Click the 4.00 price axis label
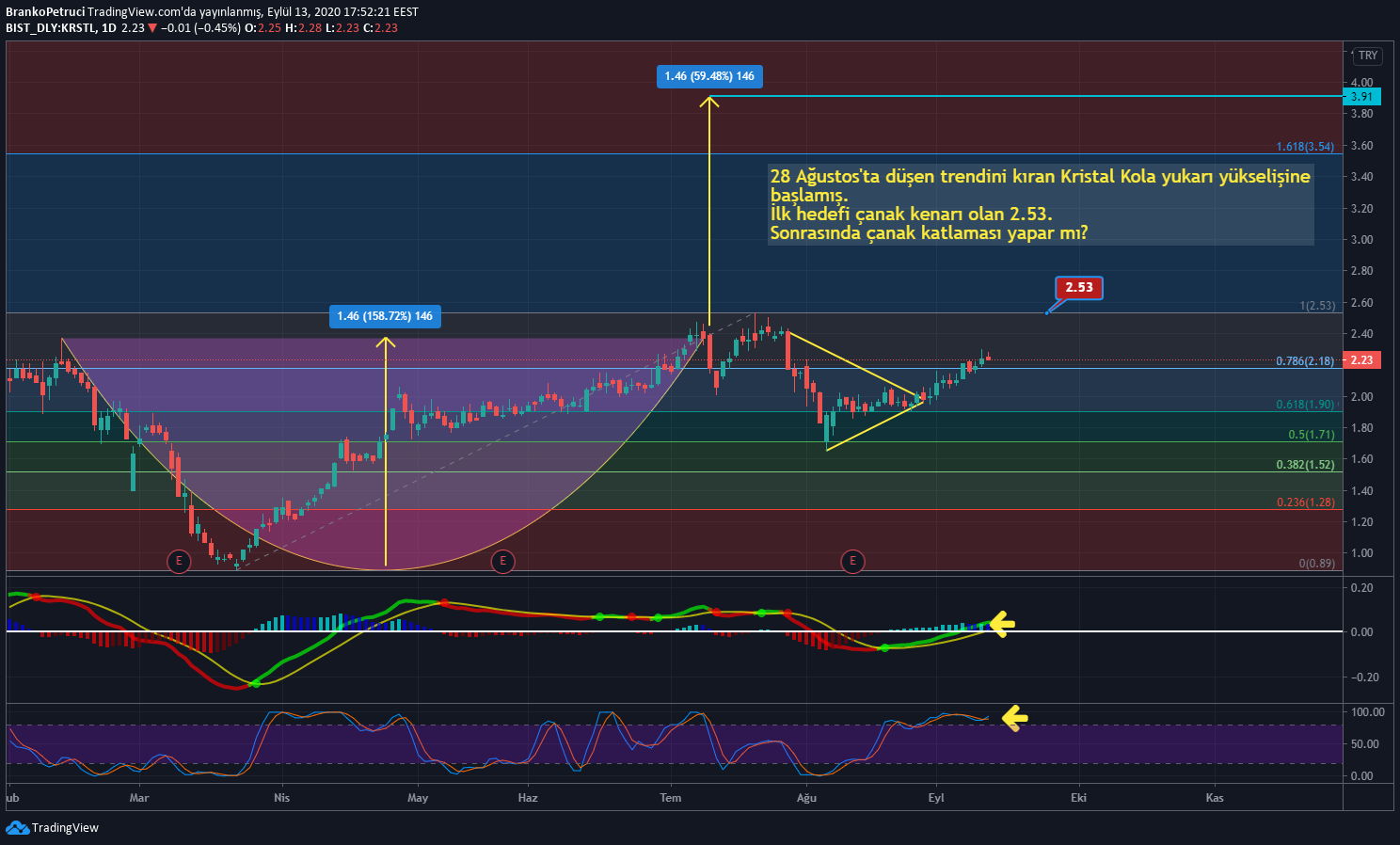This screenshot has height=845, width=1400. [1361, 83]
